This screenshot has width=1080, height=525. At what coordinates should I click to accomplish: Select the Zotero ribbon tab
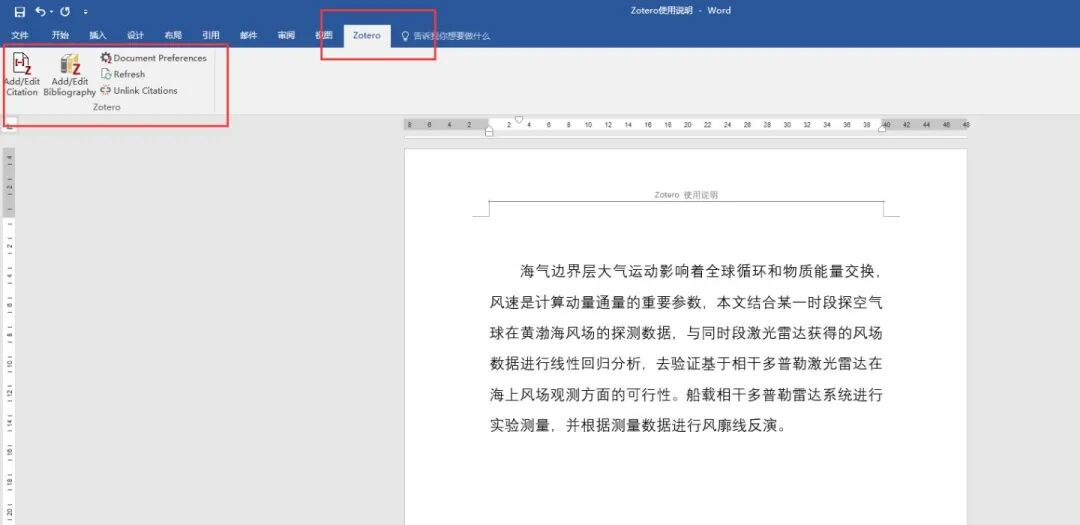[366, 35]
